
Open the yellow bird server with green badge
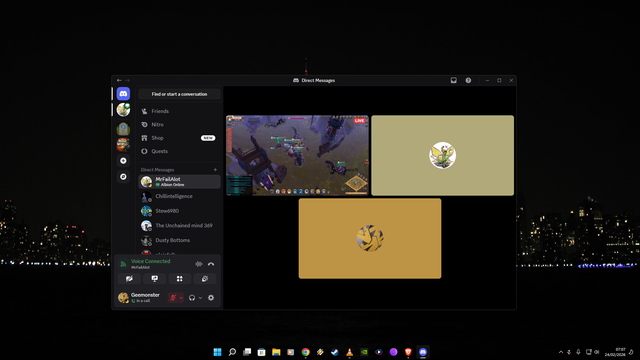click(123, 110)
